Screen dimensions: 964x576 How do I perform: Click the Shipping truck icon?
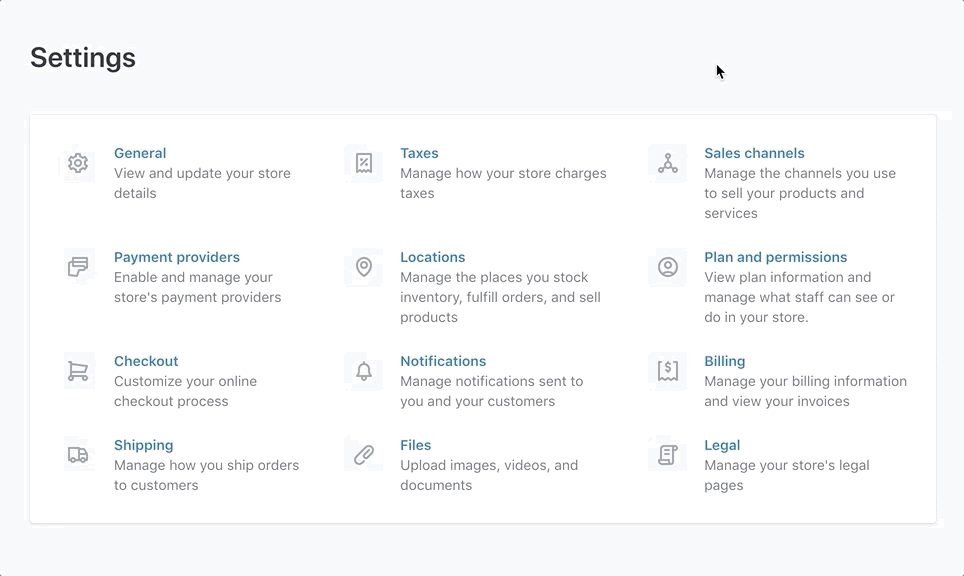tap(78, 455)
